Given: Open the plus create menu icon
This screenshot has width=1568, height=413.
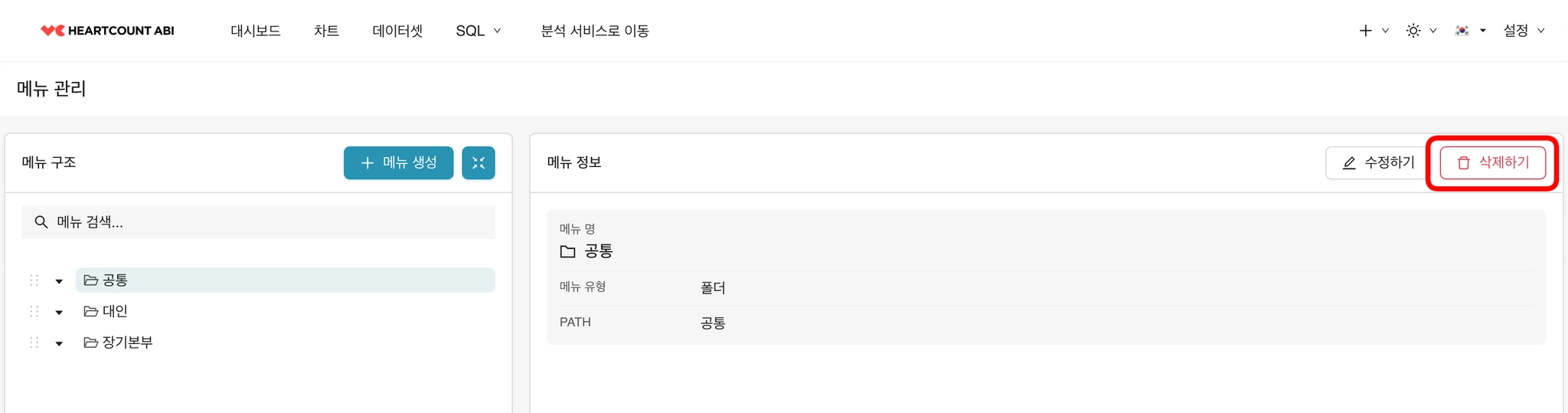Looking at the screenshot, I should (1365, 31).
